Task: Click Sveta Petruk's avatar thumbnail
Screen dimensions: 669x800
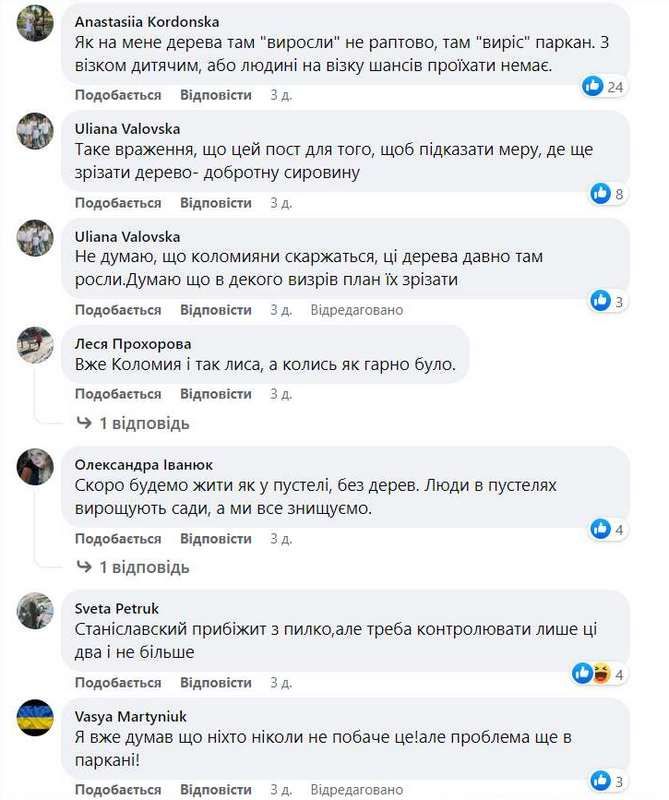Action: pyautogui.click(x=34, y=610)
